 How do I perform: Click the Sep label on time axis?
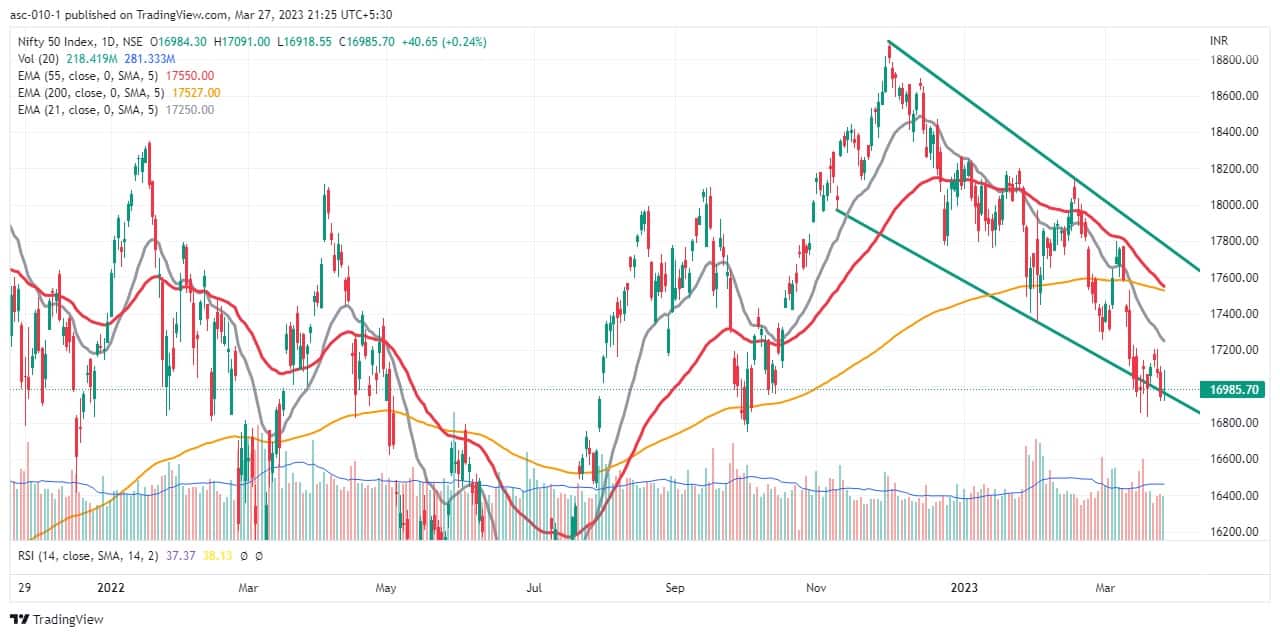coord(676,588)
